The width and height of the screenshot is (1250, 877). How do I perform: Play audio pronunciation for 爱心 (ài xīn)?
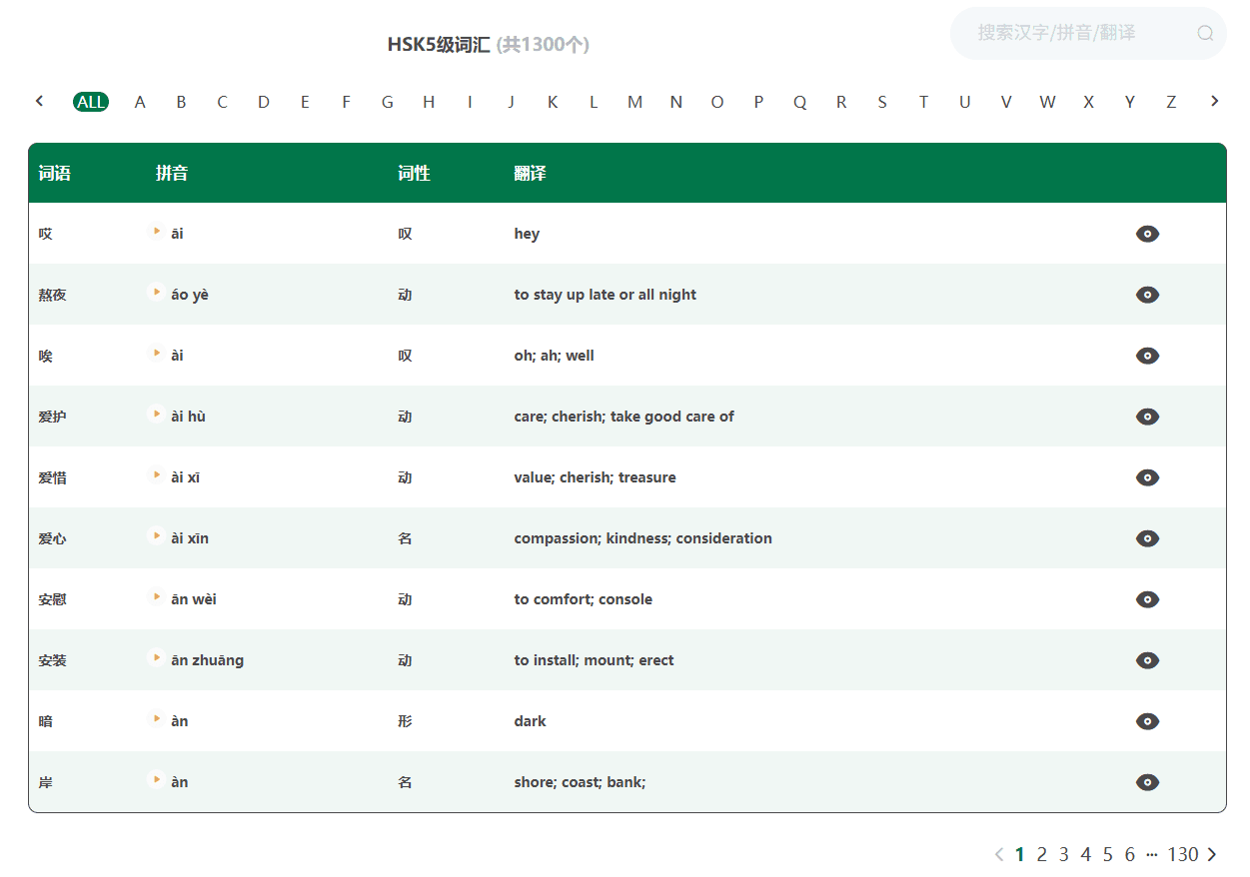(x=156, y=537)
